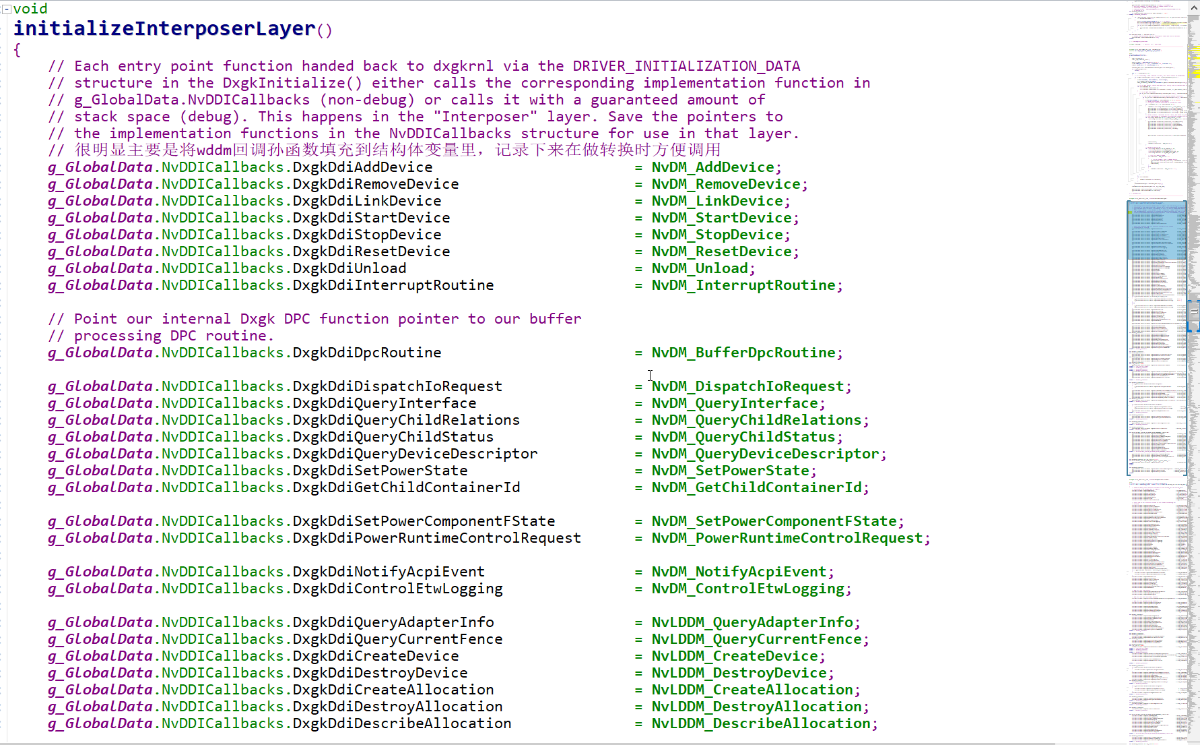Click the void keyword above the function
Screen dimensions: 1200x745
[x=30, y=9]
